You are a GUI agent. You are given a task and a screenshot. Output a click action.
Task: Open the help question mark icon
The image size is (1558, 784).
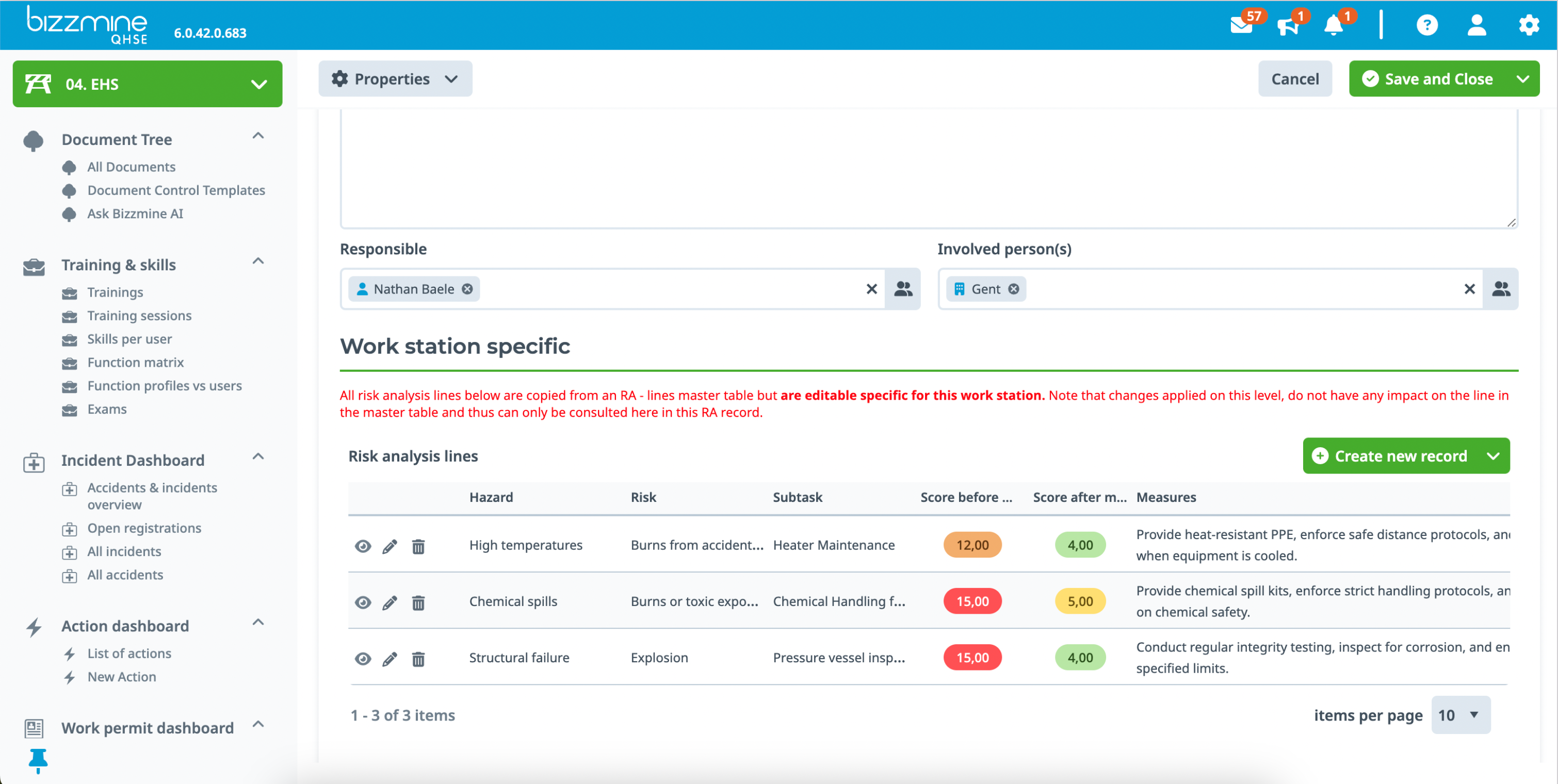pyautogui.click(x=1427, y=25)
